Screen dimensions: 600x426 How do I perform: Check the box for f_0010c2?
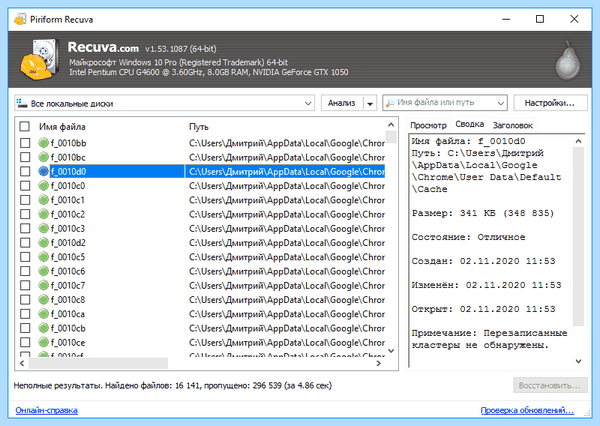(25, 214)
